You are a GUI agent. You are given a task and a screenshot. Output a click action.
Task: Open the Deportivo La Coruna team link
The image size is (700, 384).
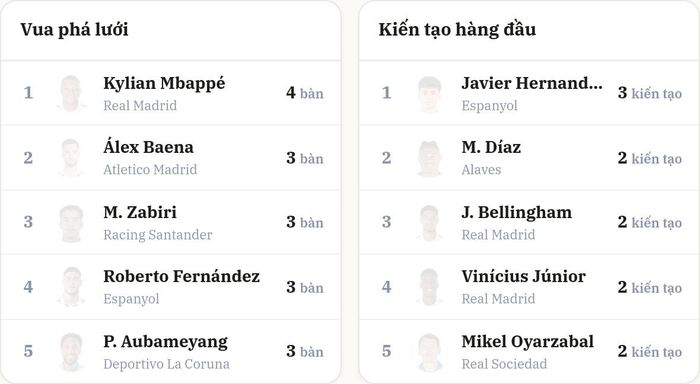pyautogui.click(x=166, y=364)
